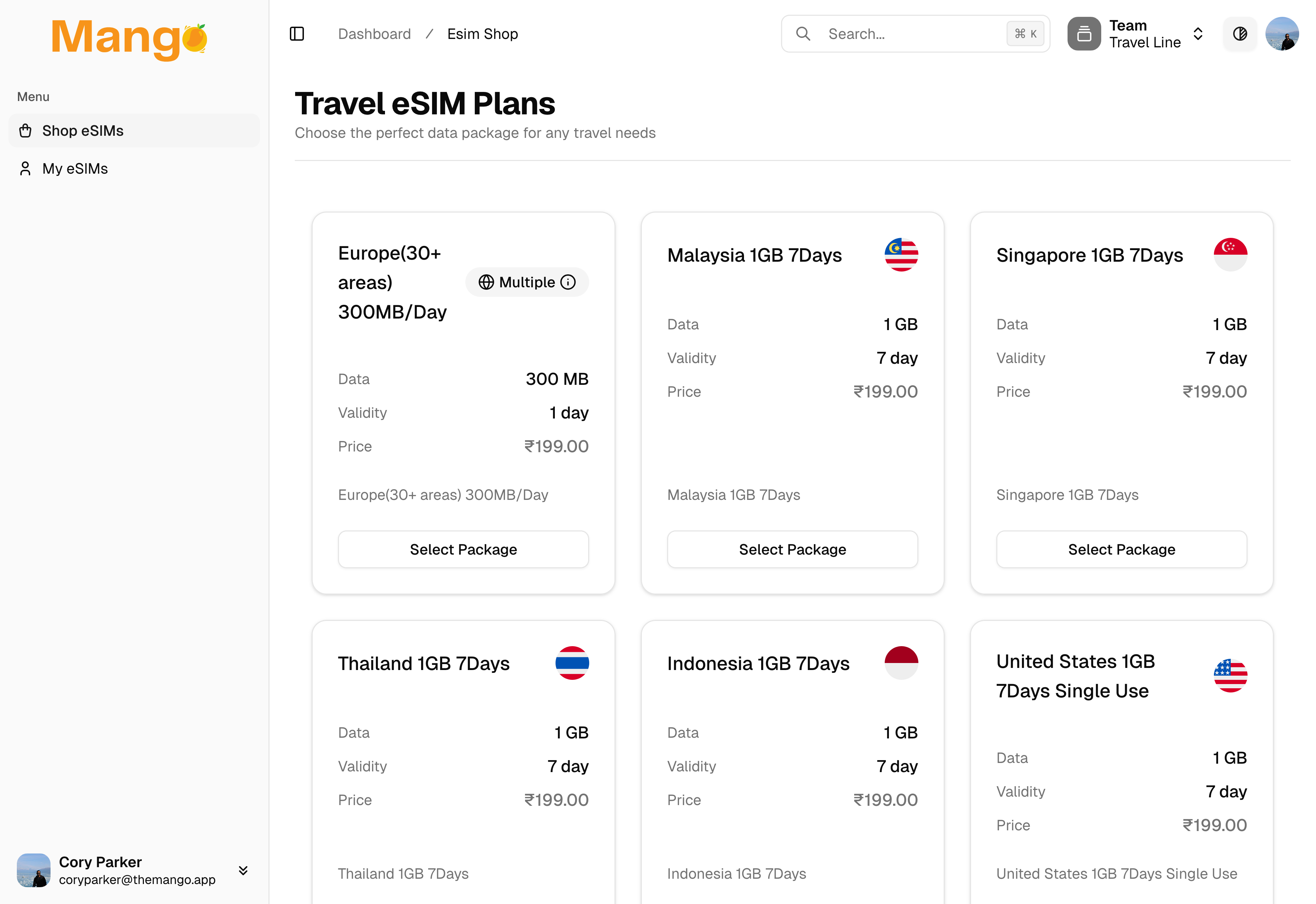Click the Malaysia flag icon

coord(901,255)
